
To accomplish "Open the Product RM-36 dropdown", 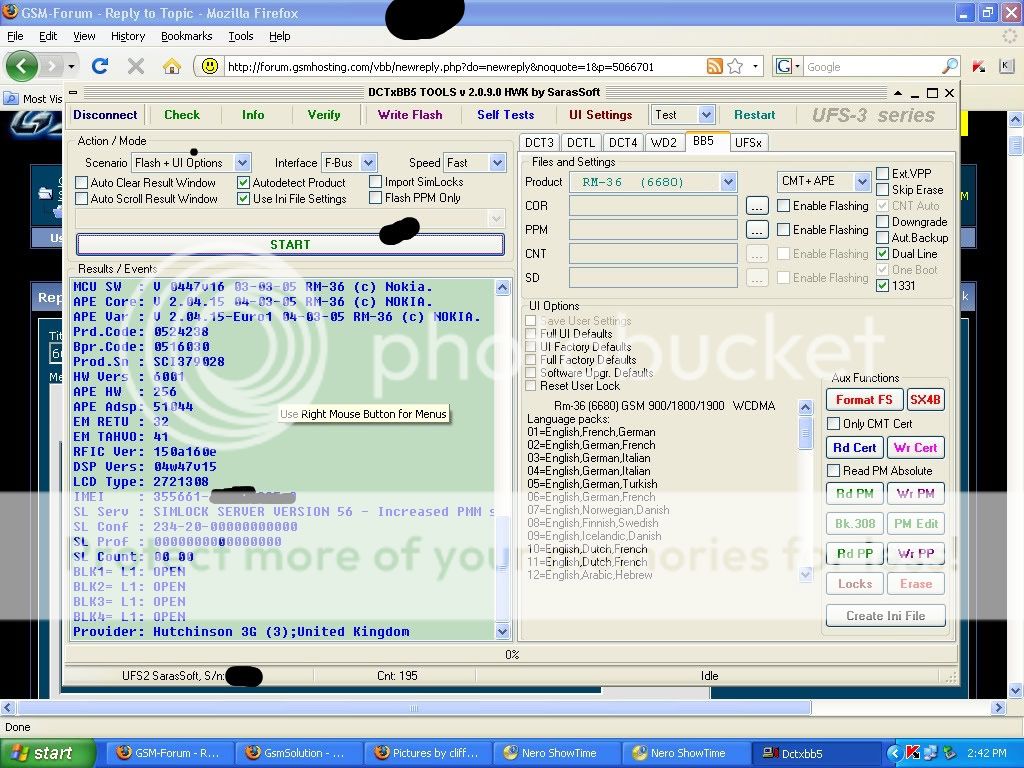I will [729, 182].
